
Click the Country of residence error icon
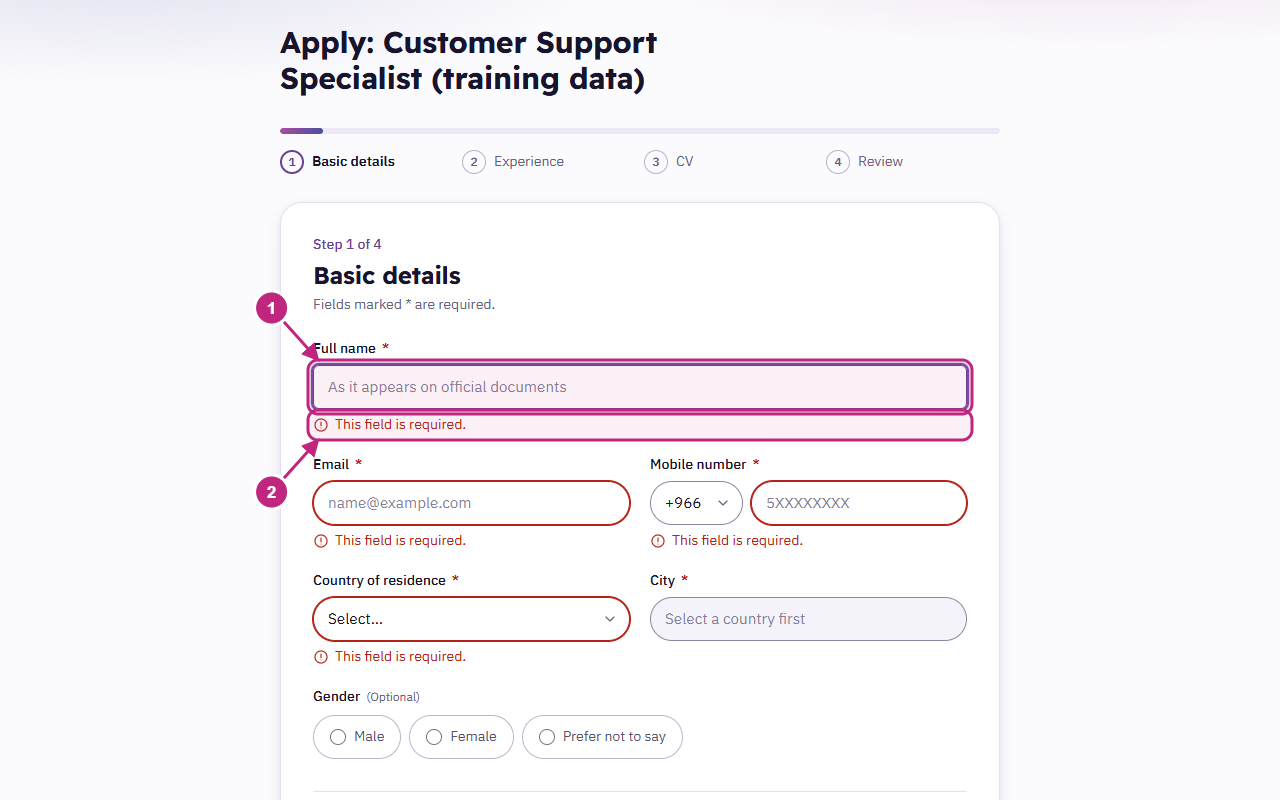321,657
